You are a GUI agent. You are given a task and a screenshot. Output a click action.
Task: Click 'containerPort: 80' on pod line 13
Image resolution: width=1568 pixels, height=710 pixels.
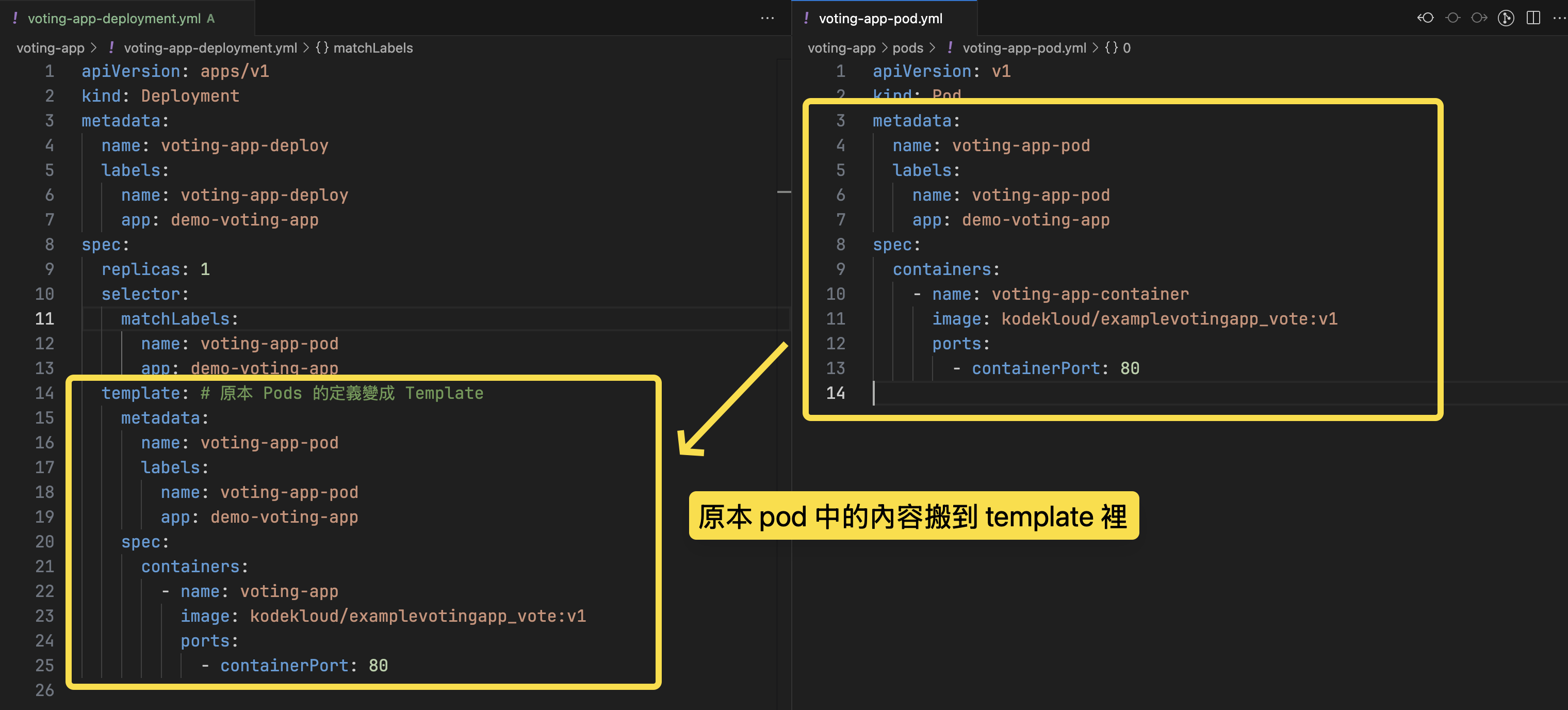coord(1056,368)
